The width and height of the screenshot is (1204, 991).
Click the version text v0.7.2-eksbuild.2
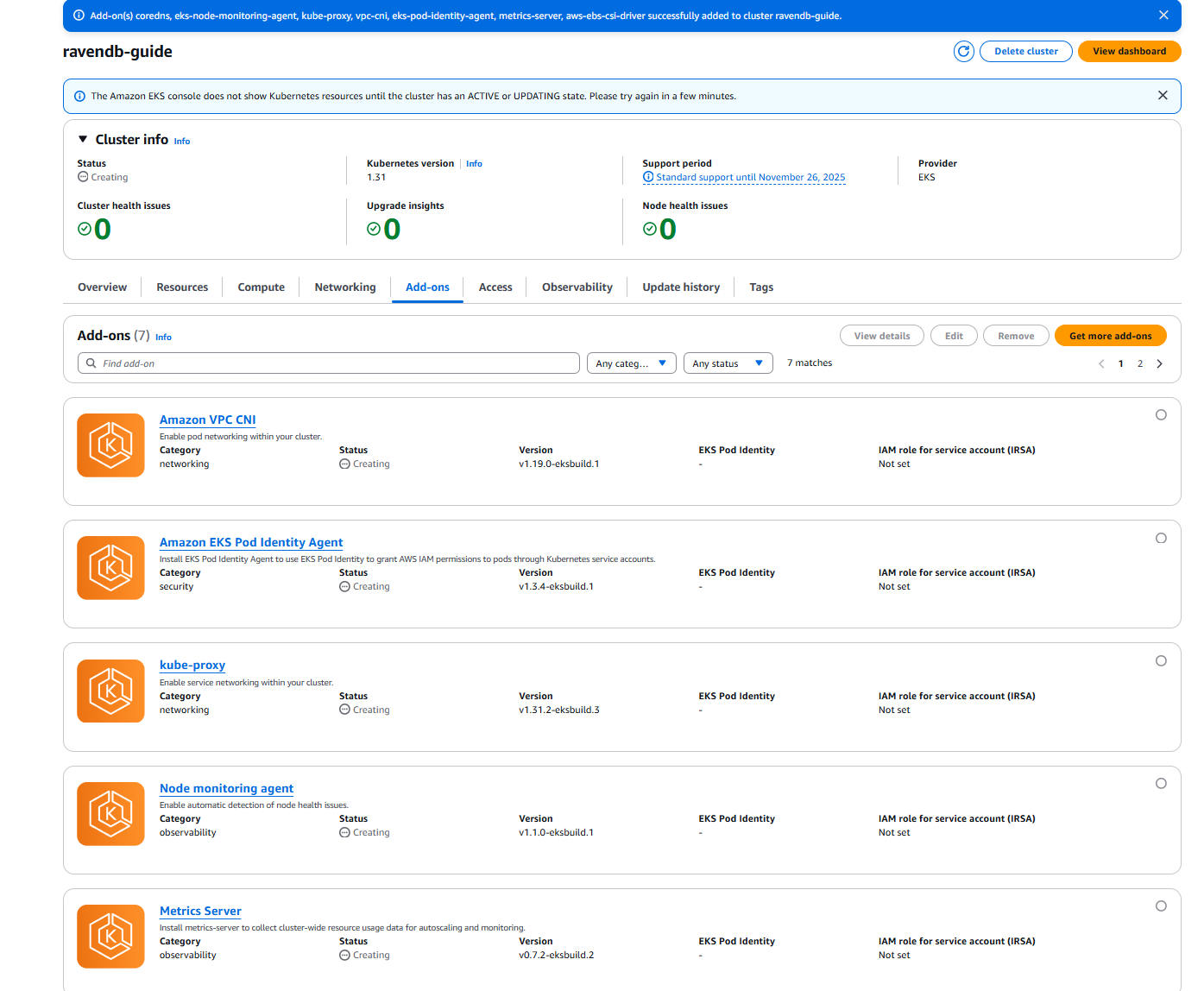click(x=557, y=955)
